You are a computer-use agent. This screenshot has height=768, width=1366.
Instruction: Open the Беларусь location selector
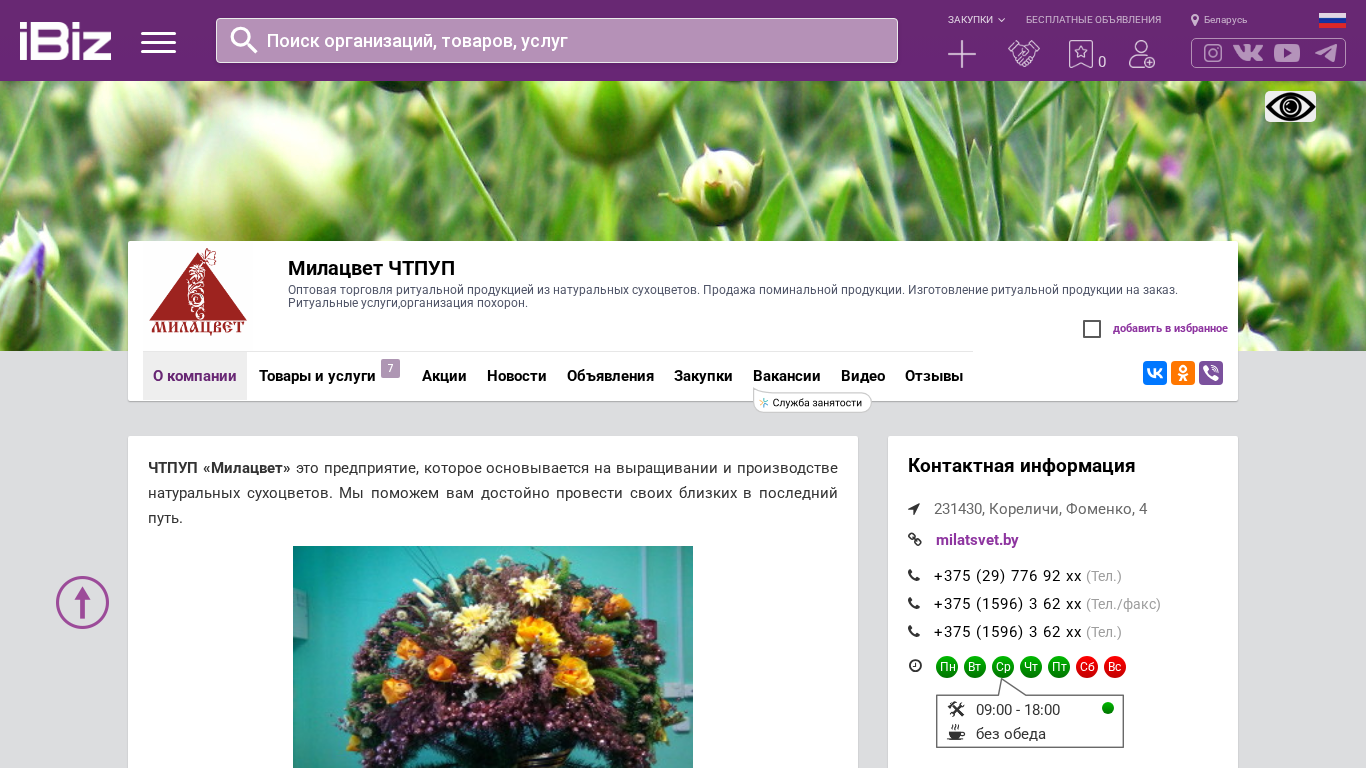pos(1219,20)
